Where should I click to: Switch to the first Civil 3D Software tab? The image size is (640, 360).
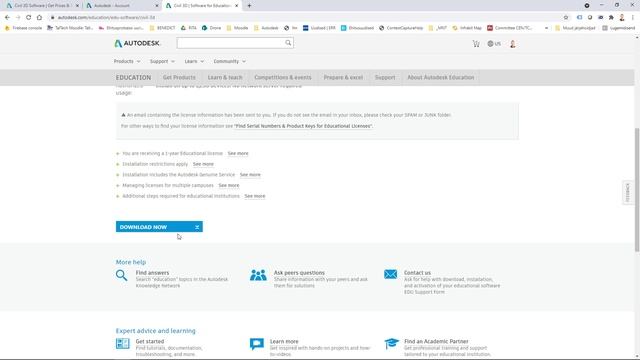pyautogui.click(x=42, y=6)
